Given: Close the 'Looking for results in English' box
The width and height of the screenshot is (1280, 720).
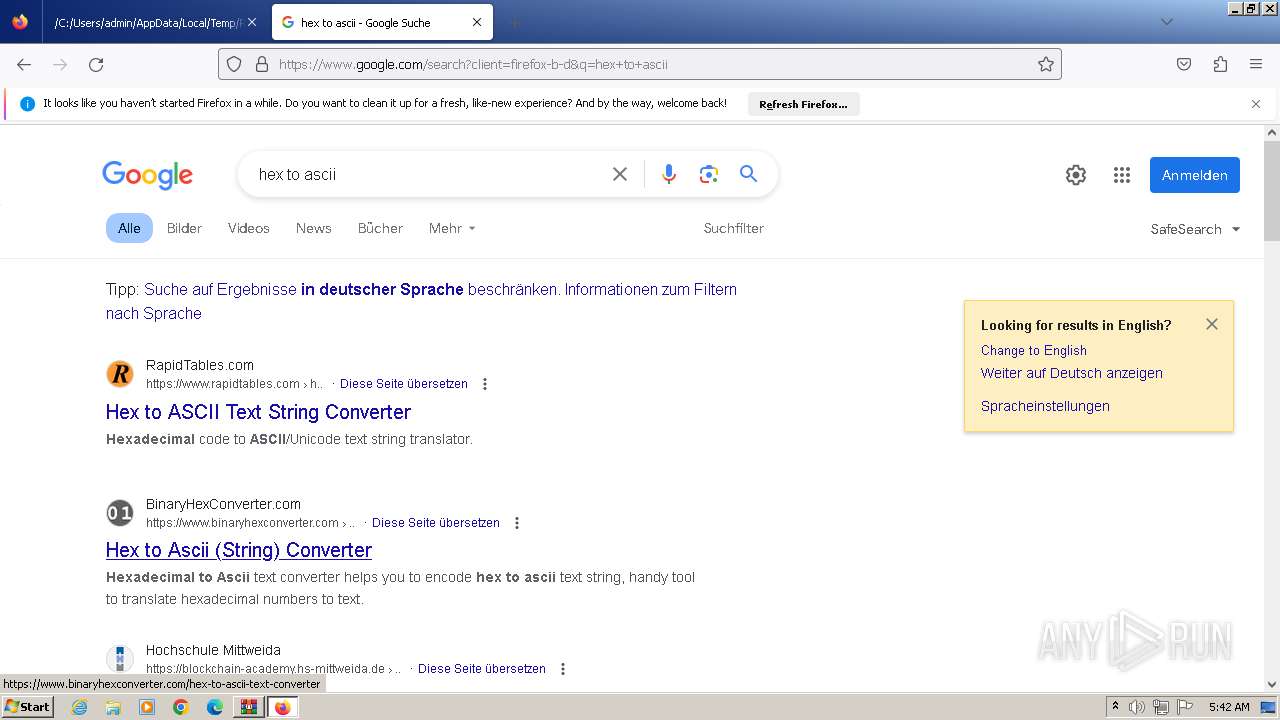Looking at the screenshot, I should point(1212,324).
